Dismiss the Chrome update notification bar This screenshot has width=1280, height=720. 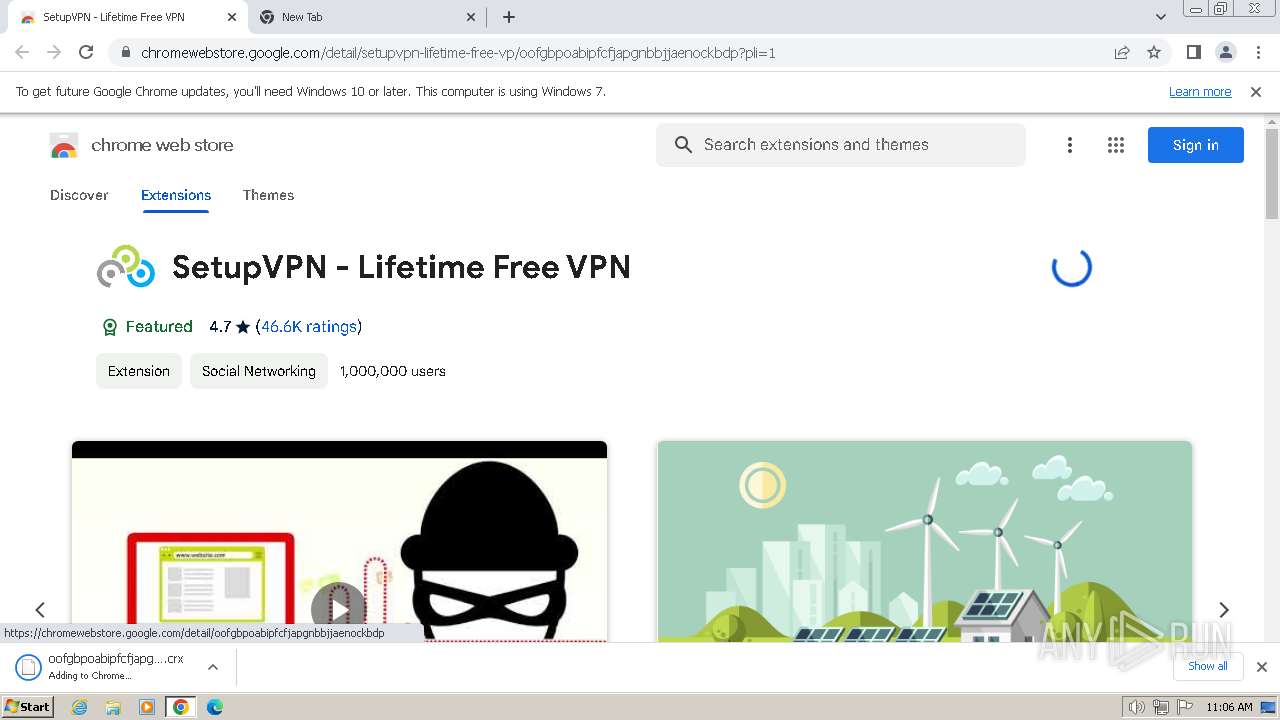[x=1256, y=91]
